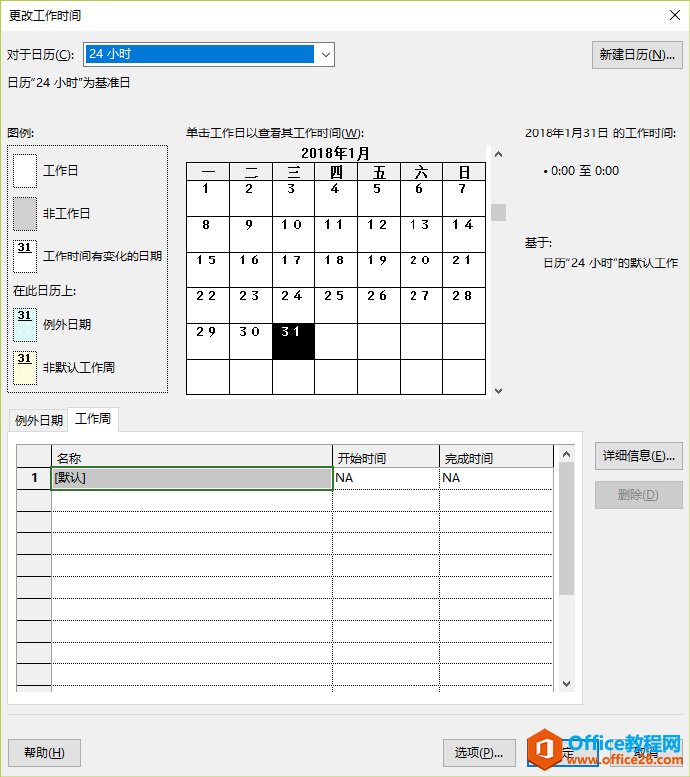Click the 开始时间 cell in row 1

(385, 479)
